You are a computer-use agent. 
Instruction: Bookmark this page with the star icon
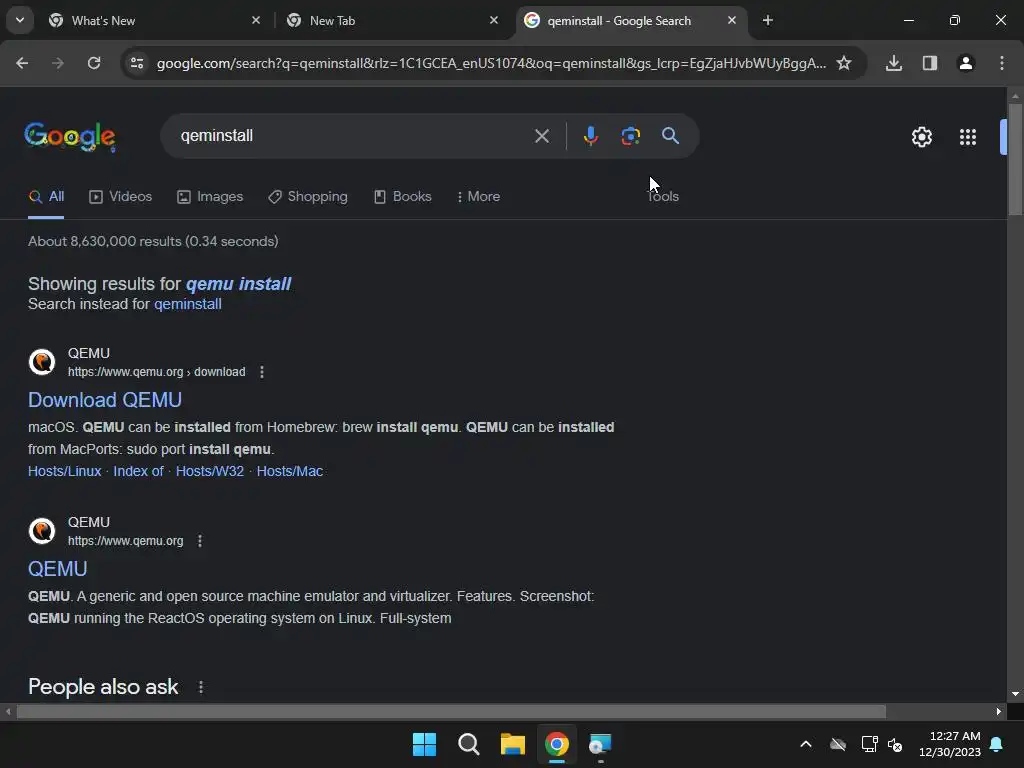click(x=844, y=63)
